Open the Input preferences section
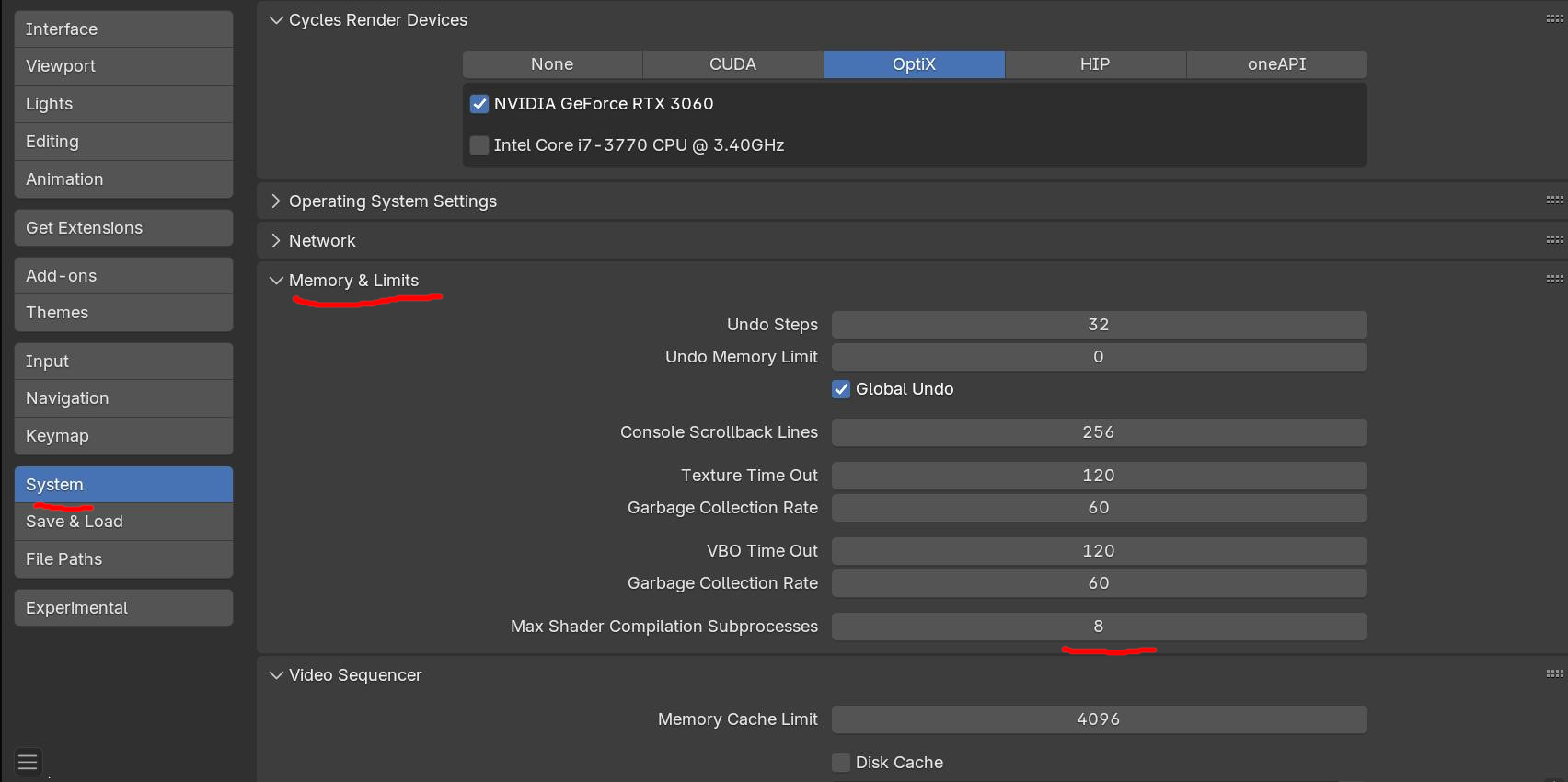The height and width of the screenshot is (782, 1568). 123,362
